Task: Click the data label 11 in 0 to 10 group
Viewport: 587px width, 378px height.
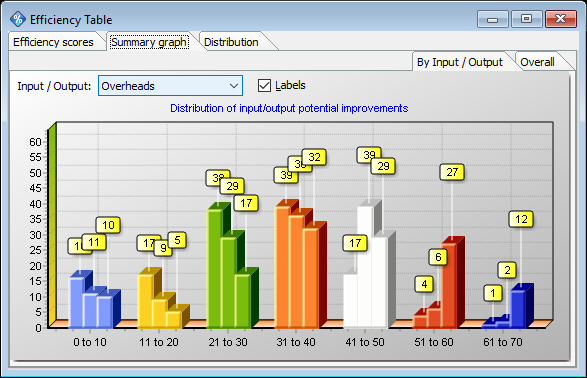Action: tap(94, 243)
